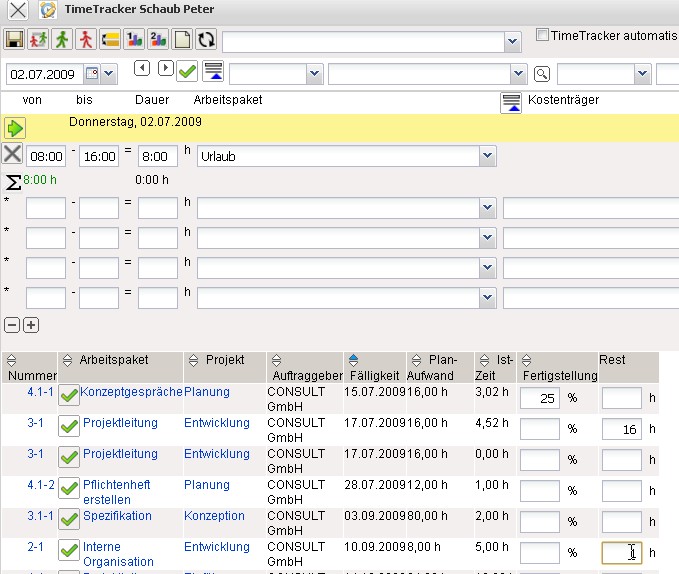Click the save floppy disk icon
679x574 pixels.
15,40
